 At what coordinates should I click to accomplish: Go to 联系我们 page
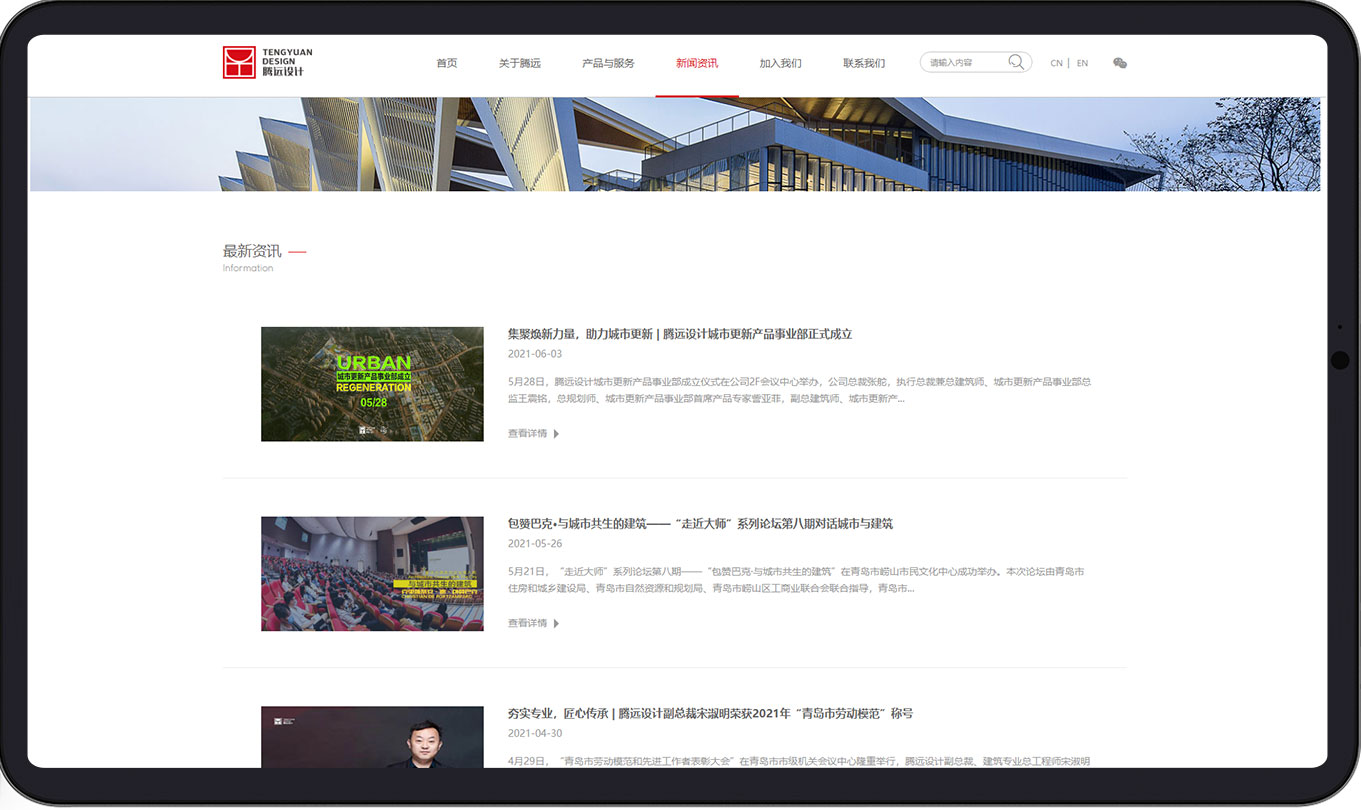[x=864, y=63]
